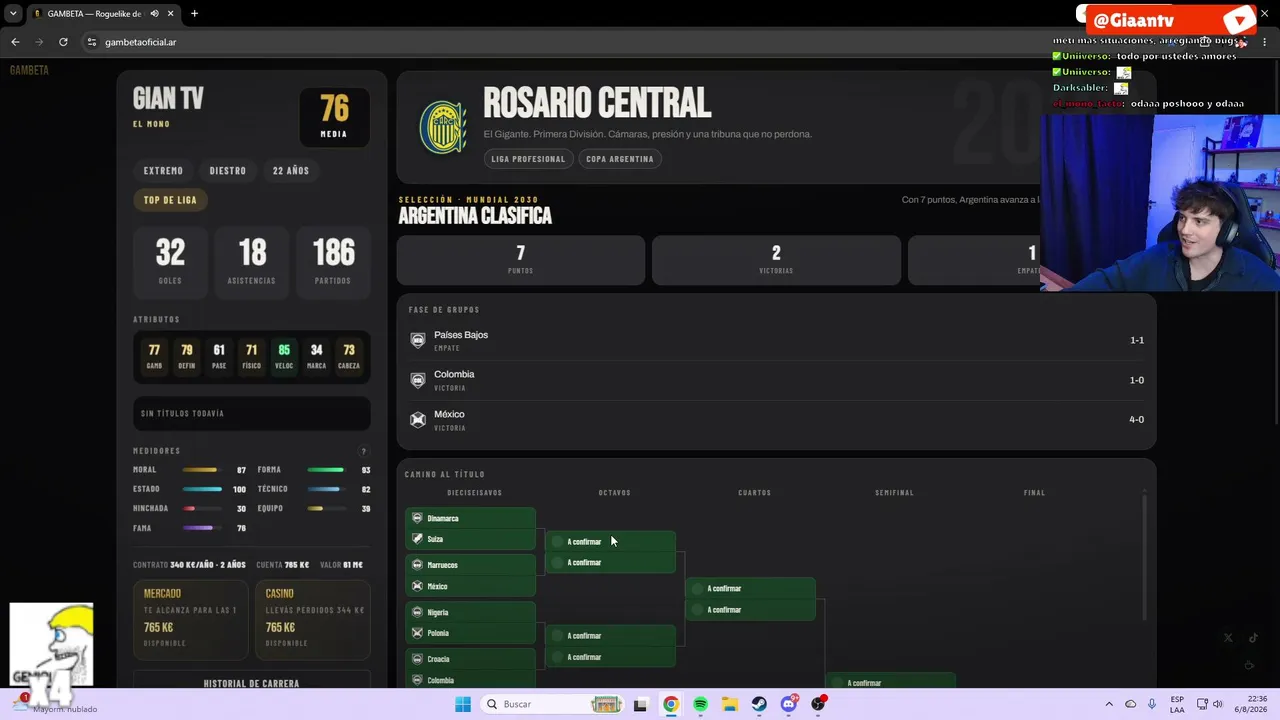The width and height of the screenshot is (1280, 720).
Task: Click the help question mark beside Medidores
Action: point(363,452)
